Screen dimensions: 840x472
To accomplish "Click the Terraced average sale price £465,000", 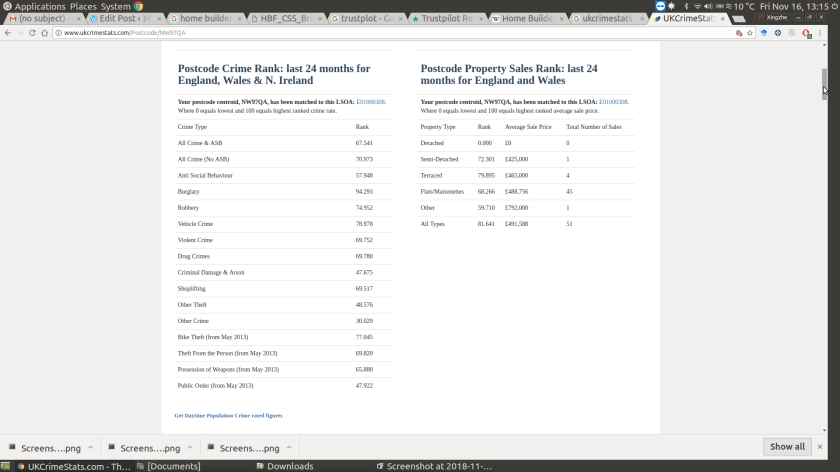I will [x=516, y=176].
